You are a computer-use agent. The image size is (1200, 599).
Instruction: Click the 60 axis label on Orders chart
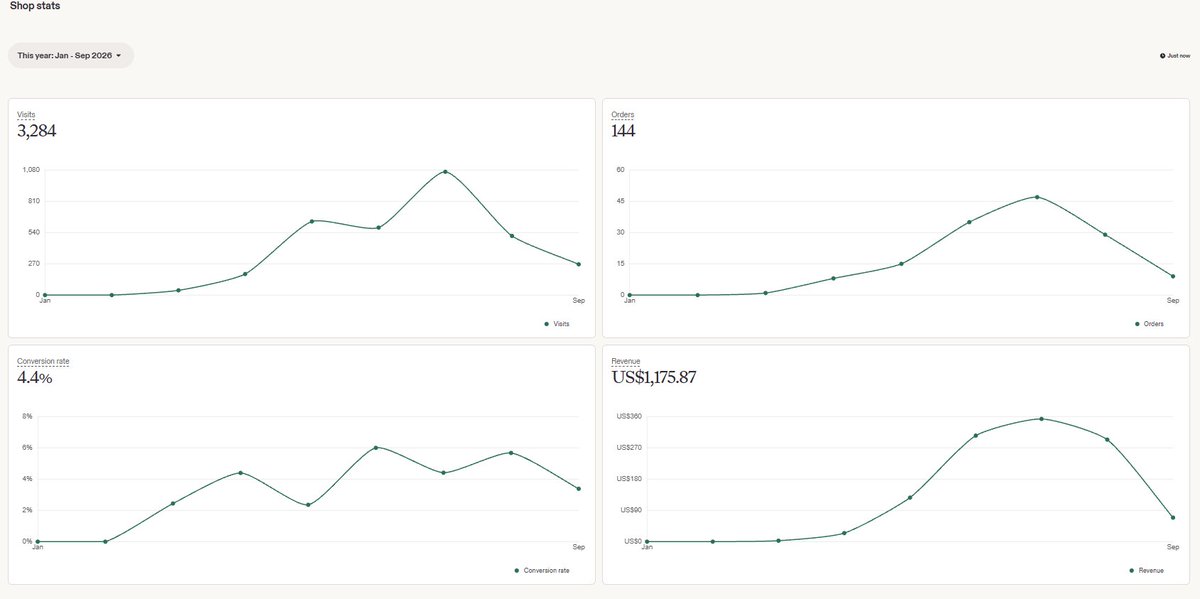[621, 170]
